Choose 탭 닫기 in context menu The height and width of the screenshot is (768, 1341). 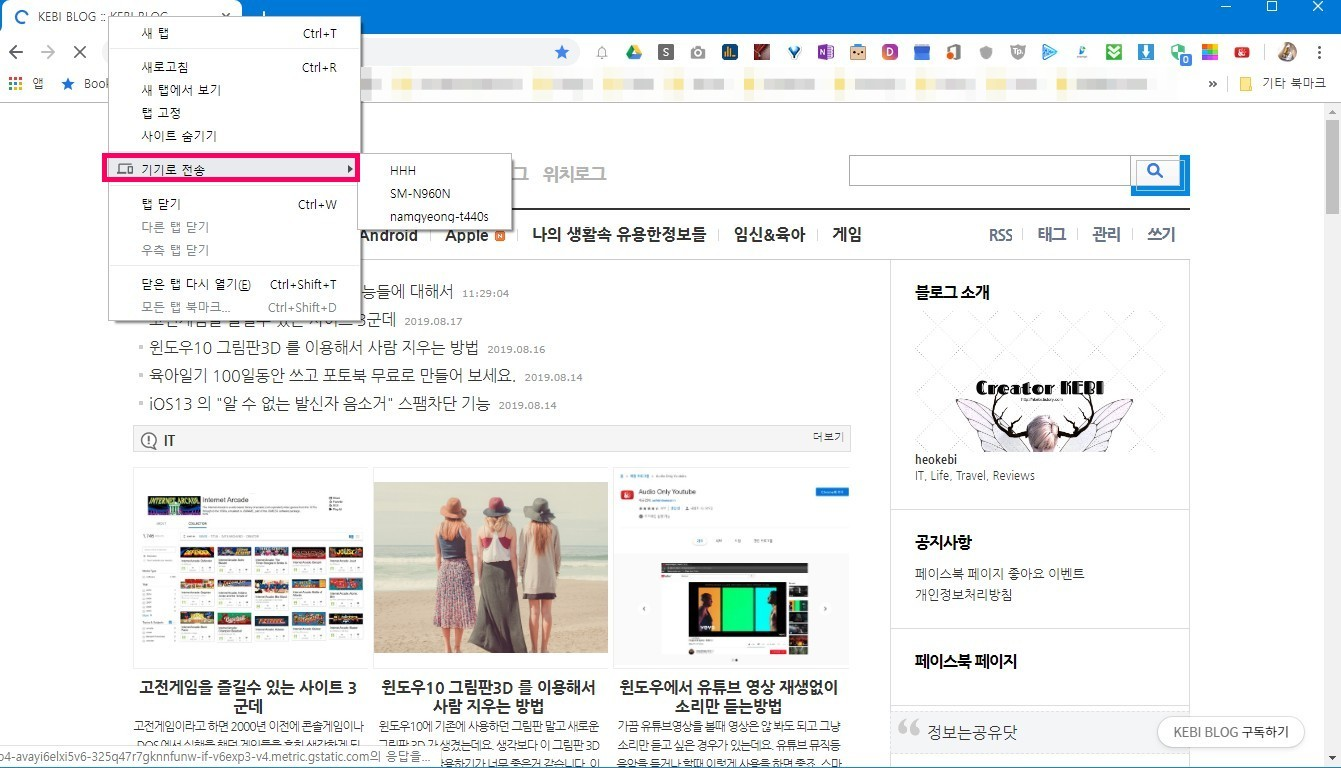coord(233,204)
